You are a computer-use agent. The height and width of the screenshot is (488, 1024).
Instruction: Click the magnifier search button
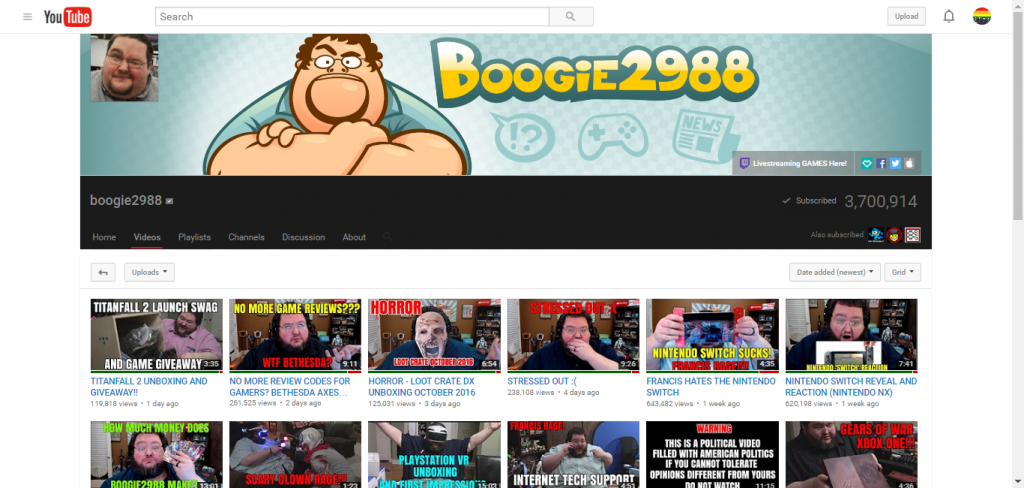tap(571, 17)
